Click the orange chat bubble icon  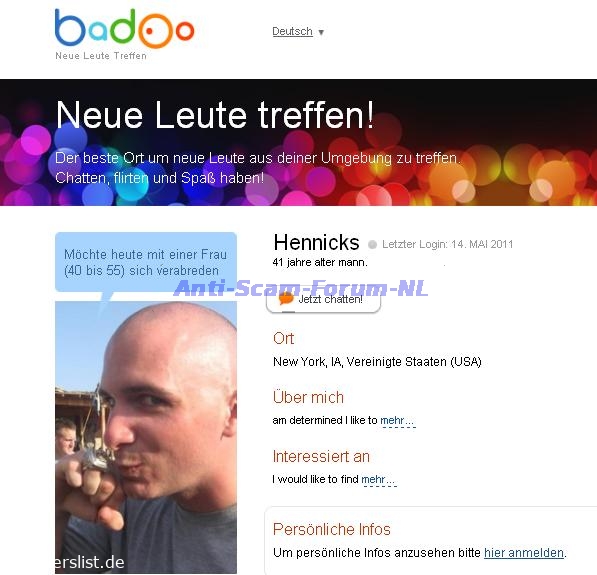coord(286,299)
